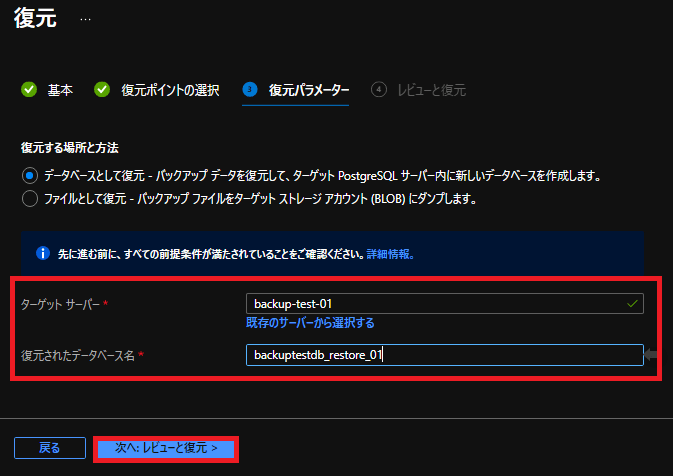Select ファイルとして復元 radio option
The image size is (673, 476).
30,199
